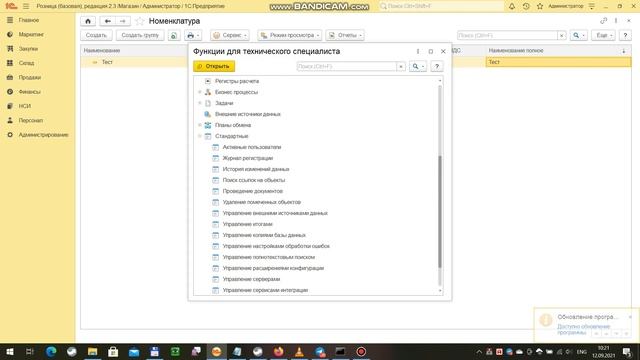Image resolution: width=640 pixels, height=360 pixels.
Task: Click the dialog tree's vertical scrollbar
Action: [x=440, y=211]
